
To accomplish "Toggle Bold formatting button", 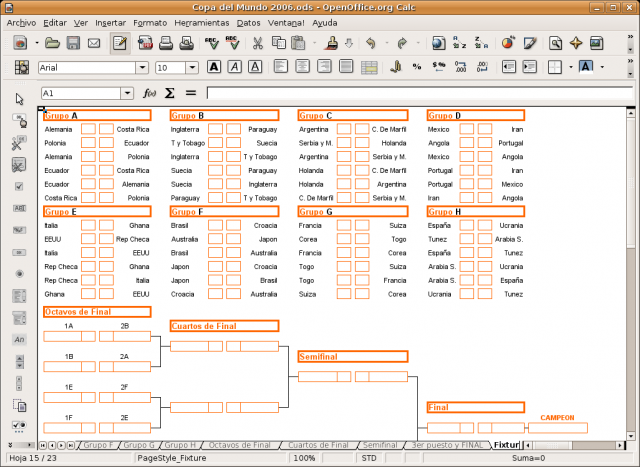I will click(x=214, y=67).
